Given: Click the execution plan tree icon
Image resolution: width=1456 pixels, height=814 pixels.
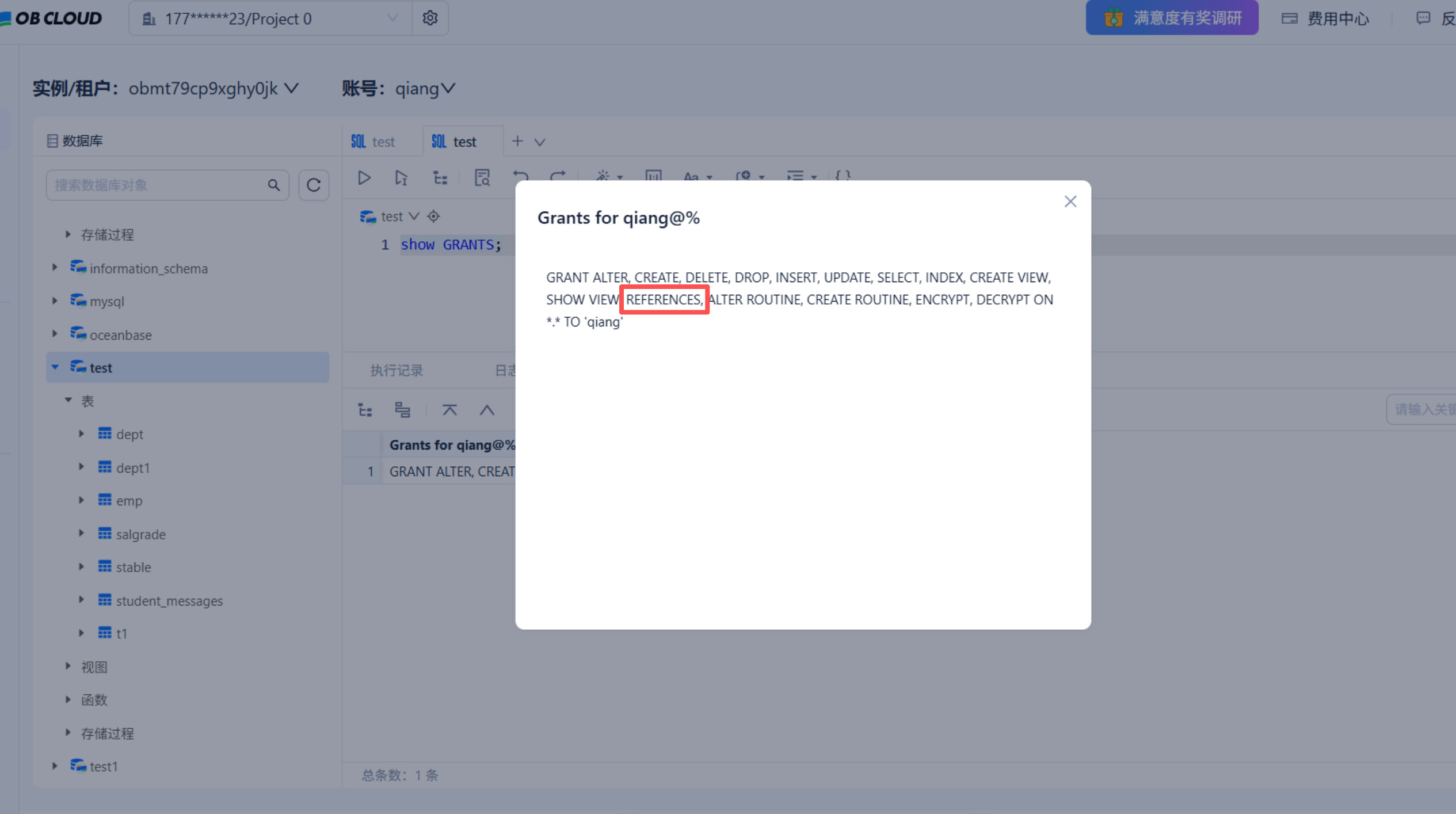Looking at the screenshot, I should [x=440, y=178].
